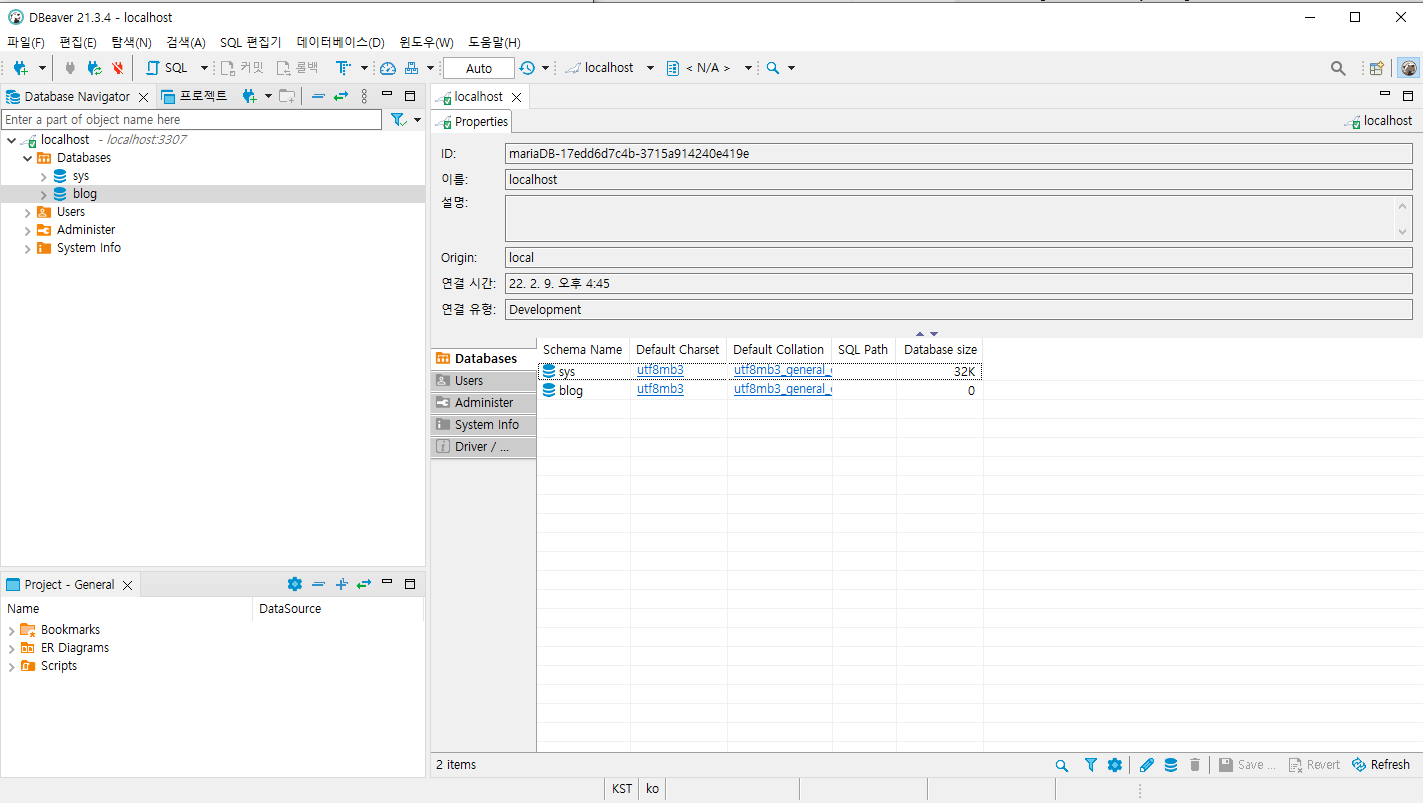The height and width of the screenshot is (803, 1423).
Task: Click the Database size column header
Action: pyautogui.click(x=940, y=349)
